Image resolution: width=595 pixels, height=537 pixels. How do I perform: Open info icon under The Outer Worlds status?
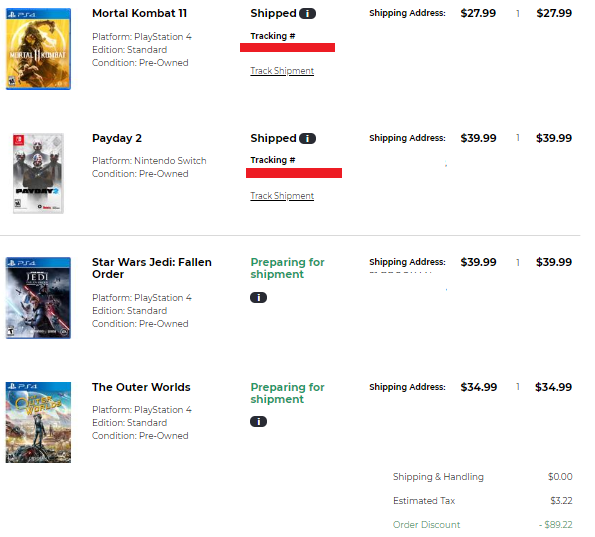click(x=258, y=422)
